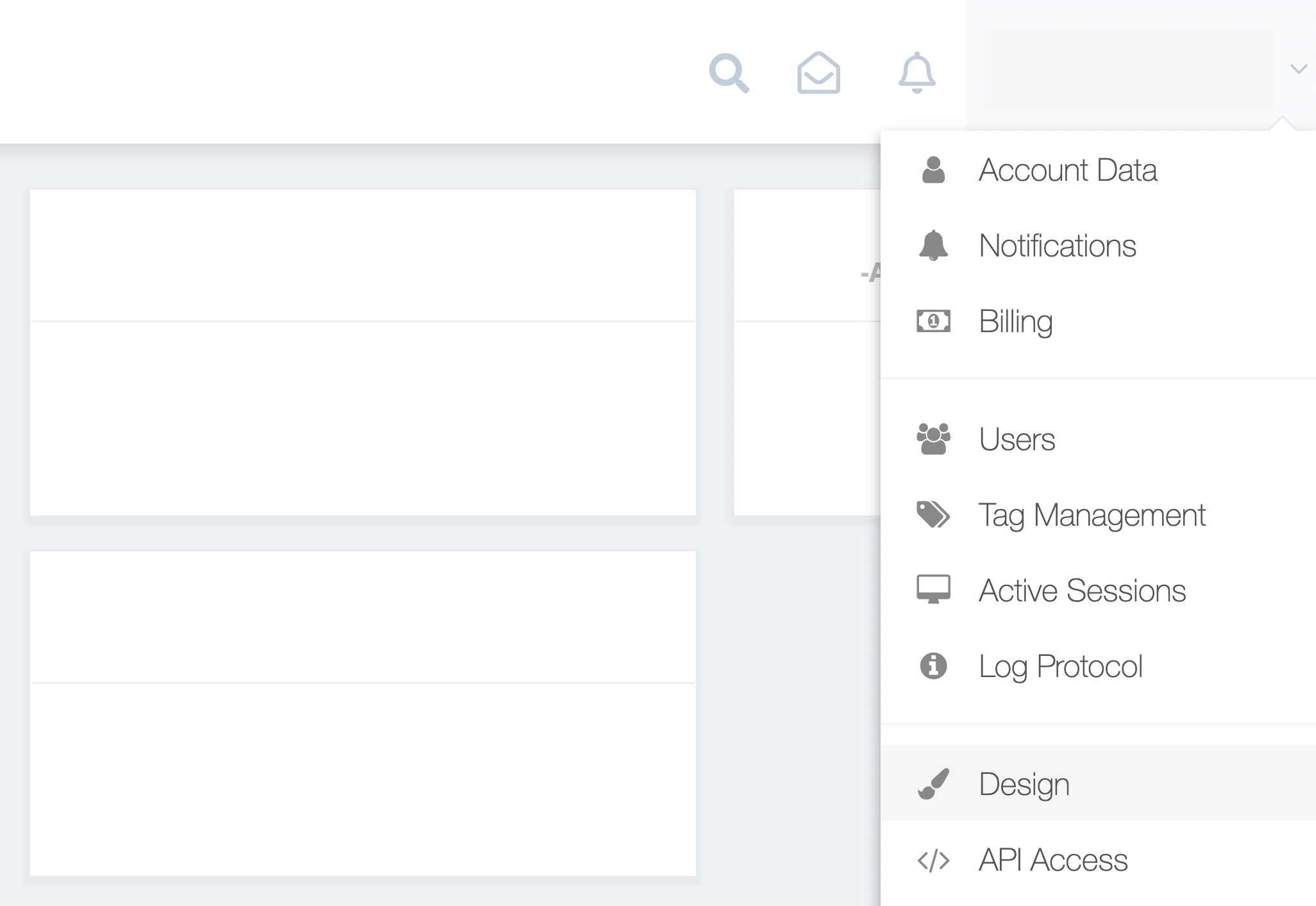Viewport: 1316px width, 906px height.
Task: Click the group icon beside Users
Action: (933, 439)
